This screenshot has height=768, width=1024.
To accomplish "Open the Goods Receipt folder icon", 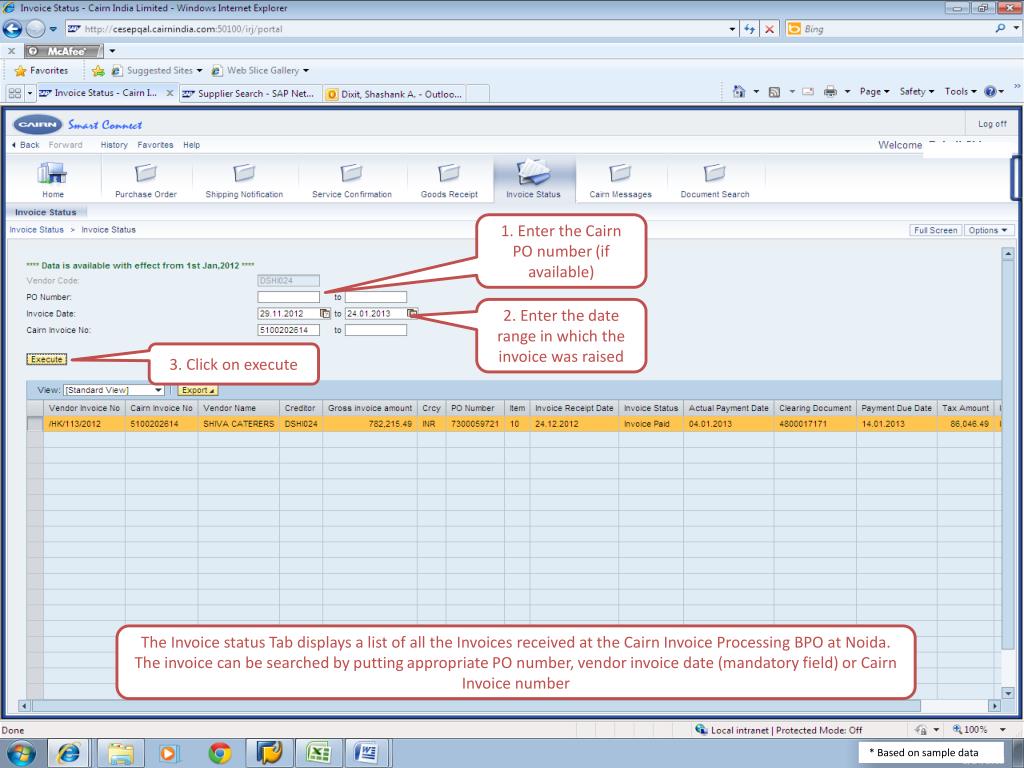I will [449, 173].
